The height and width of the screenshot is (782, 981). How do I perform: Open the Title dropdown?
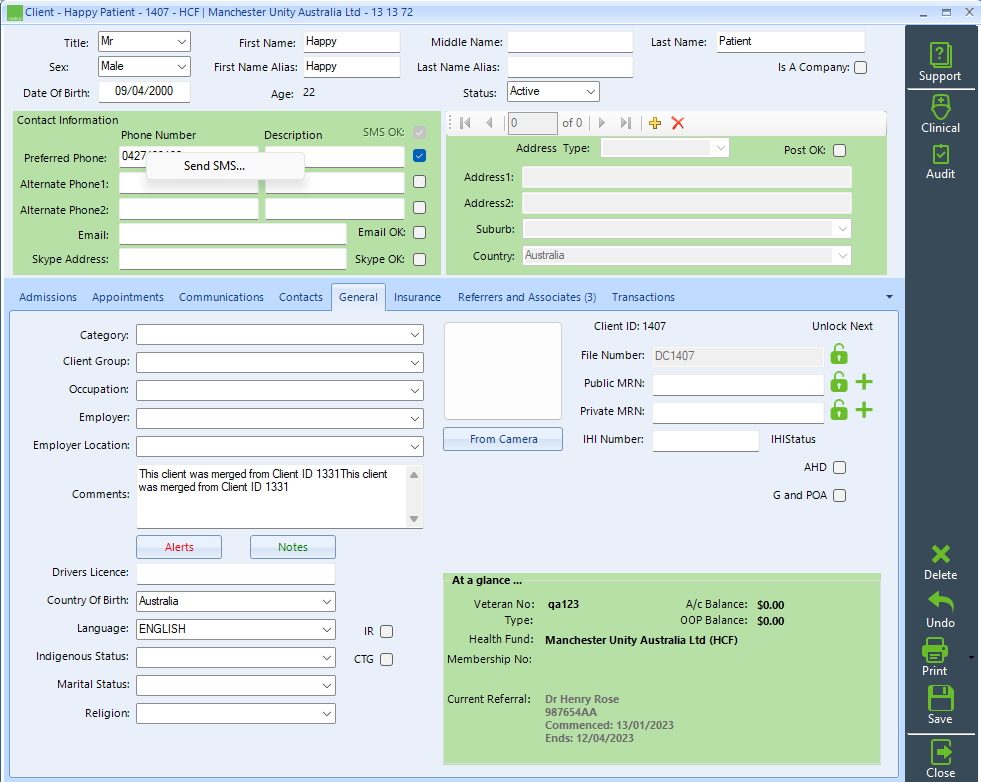tap(181, 42)
